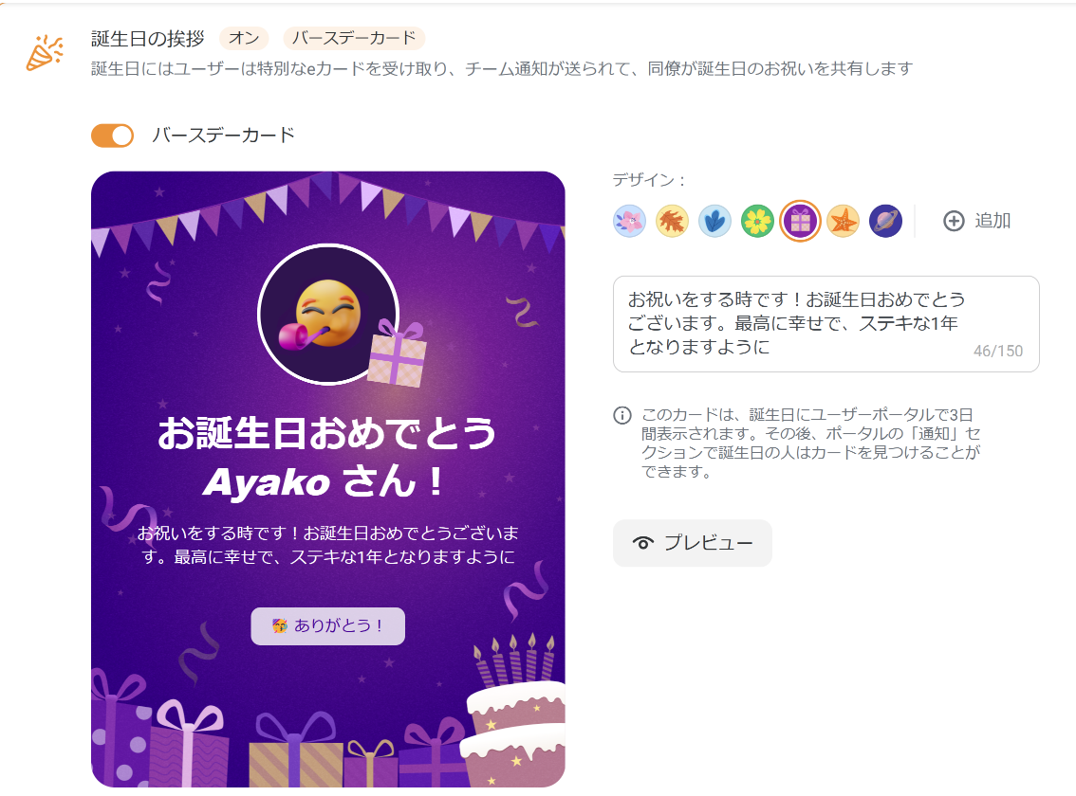Select the yellow flower on green design
Screen dimensions: 1076x796
pyautogui.click(x=758, y=221)
